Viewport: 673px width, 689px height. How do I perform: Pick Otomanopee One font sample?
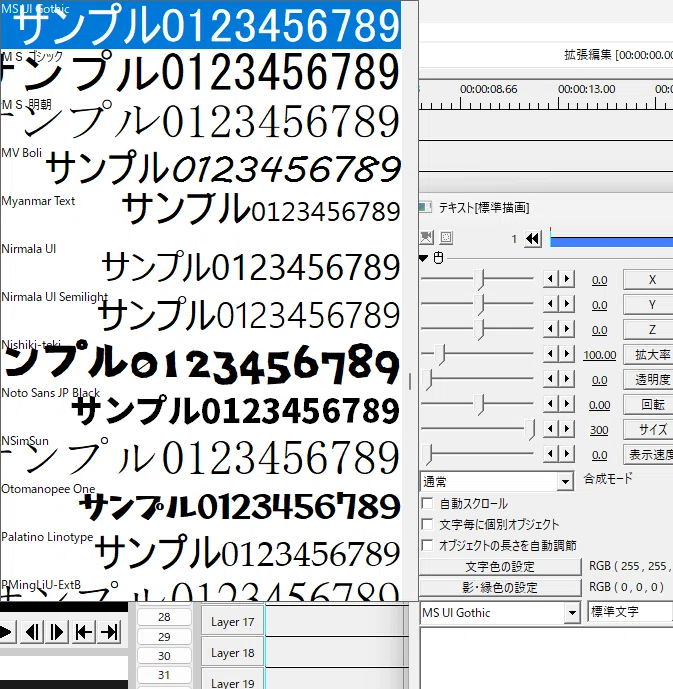click(201, 504)
